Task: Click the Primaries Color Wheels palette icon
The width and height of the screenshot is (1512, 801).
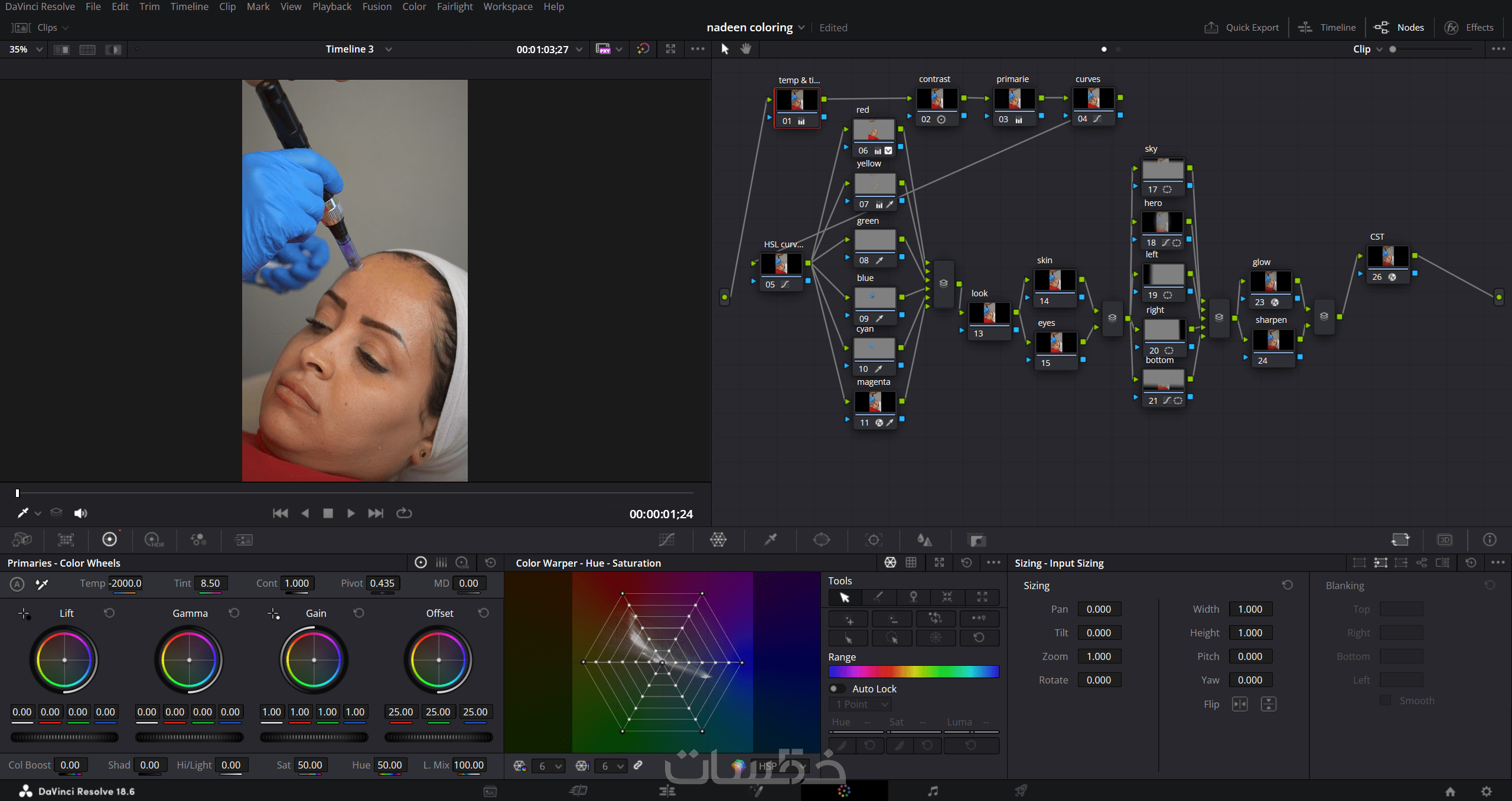Action: 110,540
